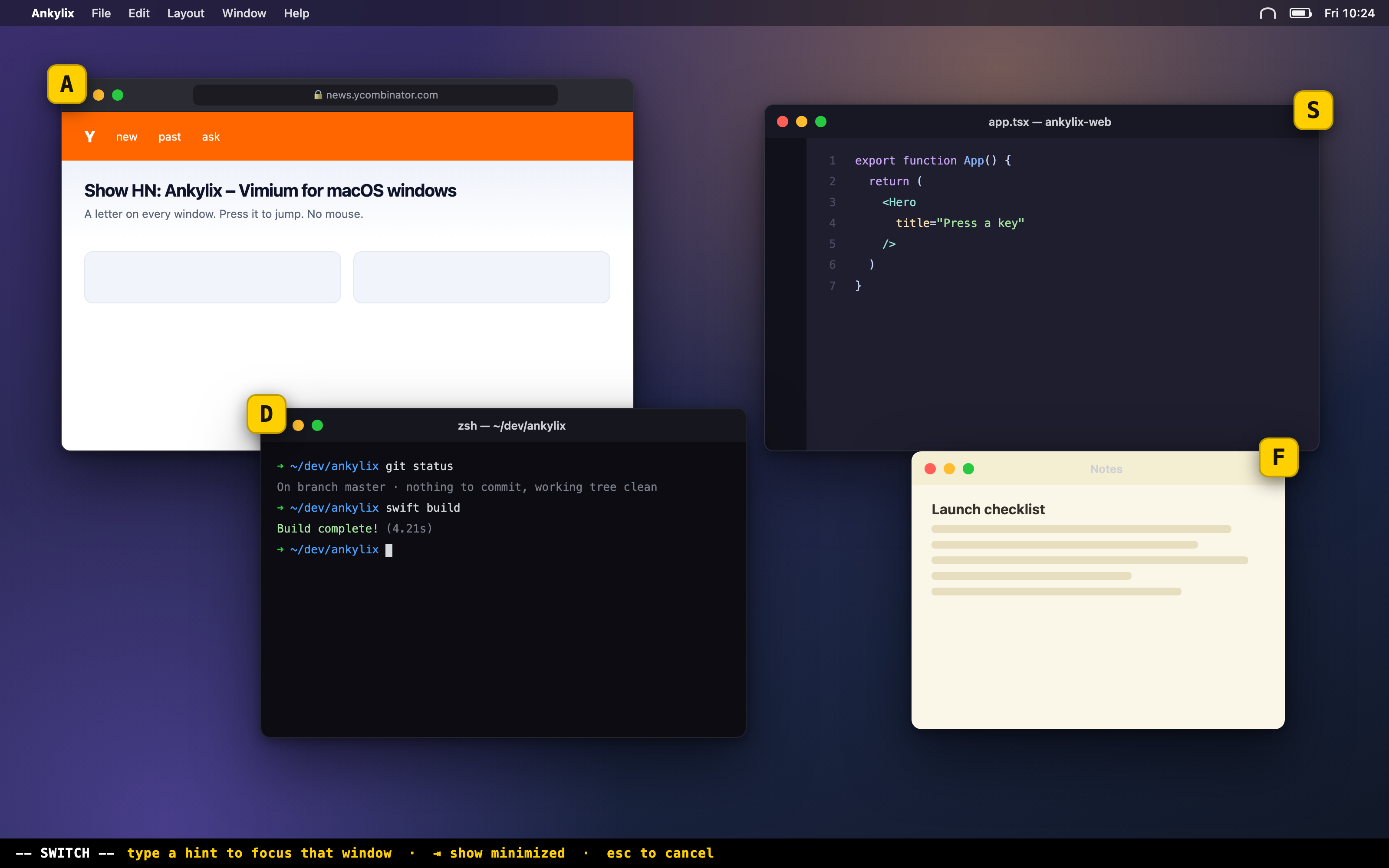Screen dimensions: 1389x868
Task: Minimize the zsh terminal window
Action: (298, 425)
